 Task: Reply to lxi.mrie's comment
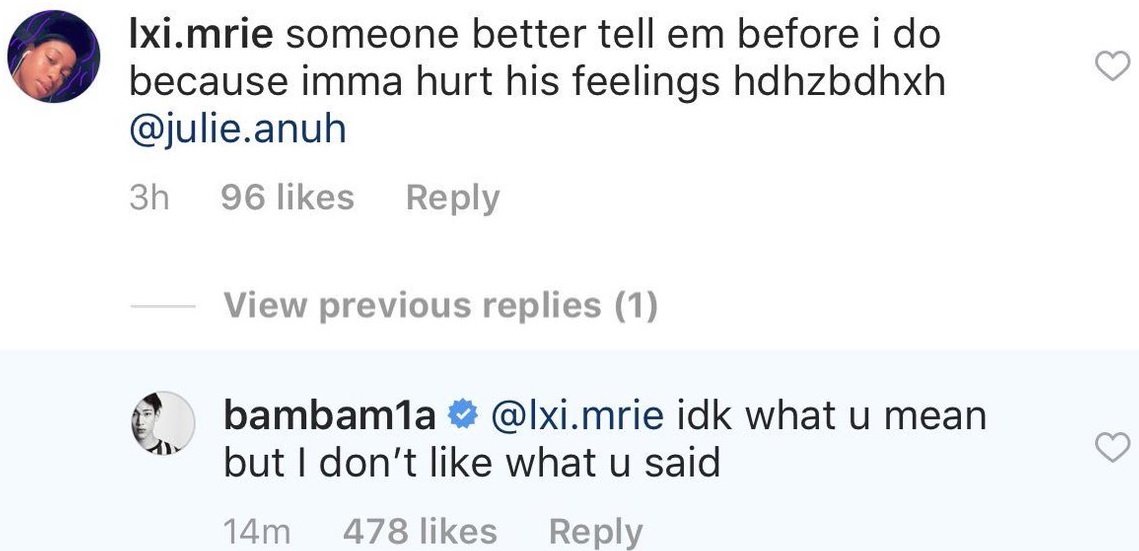(452, 197)
